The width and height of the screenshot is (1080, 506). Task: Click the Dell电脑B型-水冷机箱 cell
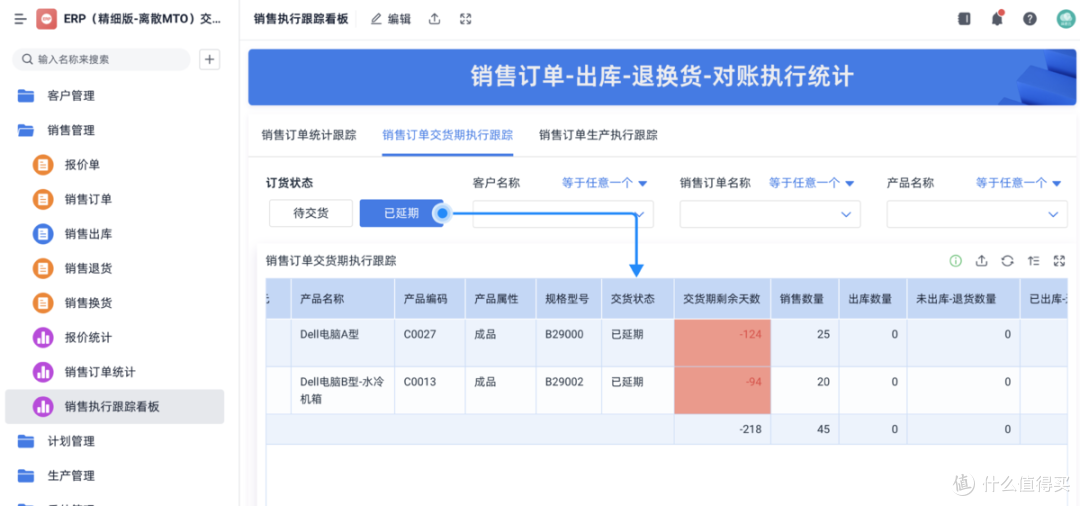click(343, 390)
